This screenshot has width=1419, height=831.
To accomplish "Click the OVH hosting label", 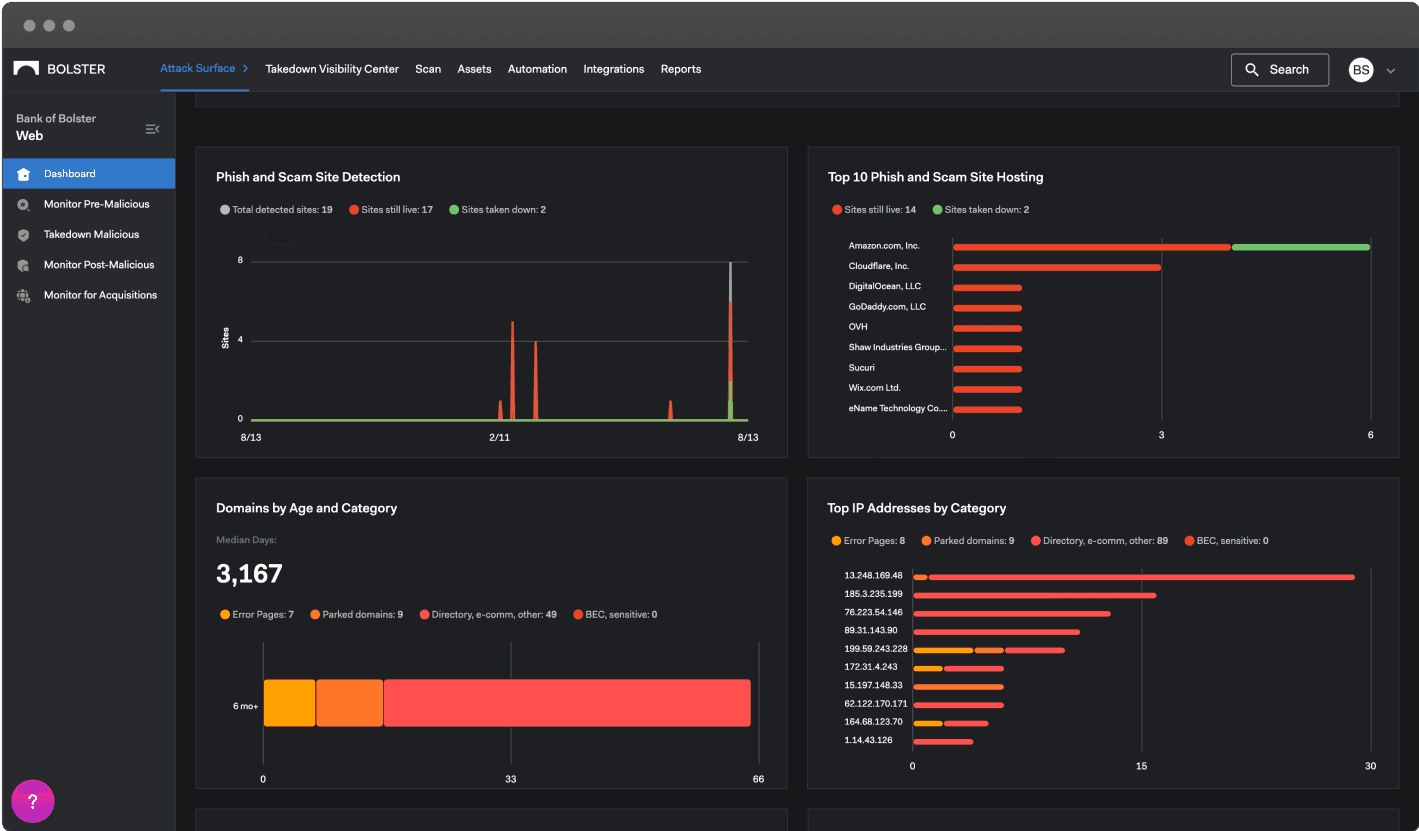I will pyautogui.click(x=858, y=327).
